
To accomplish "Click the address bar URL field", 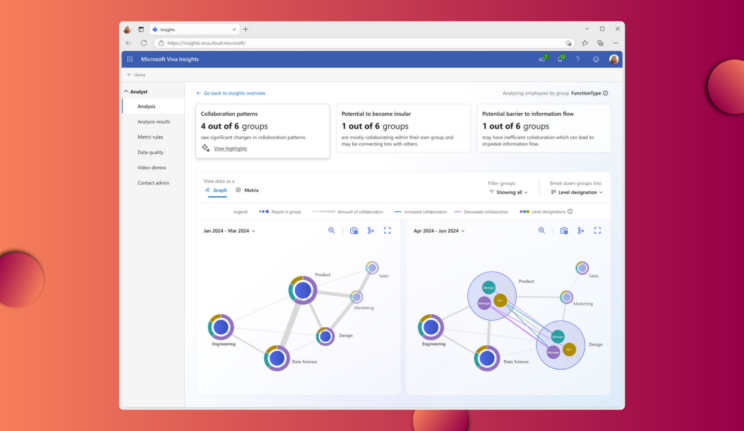I will (x=364, y=43).
